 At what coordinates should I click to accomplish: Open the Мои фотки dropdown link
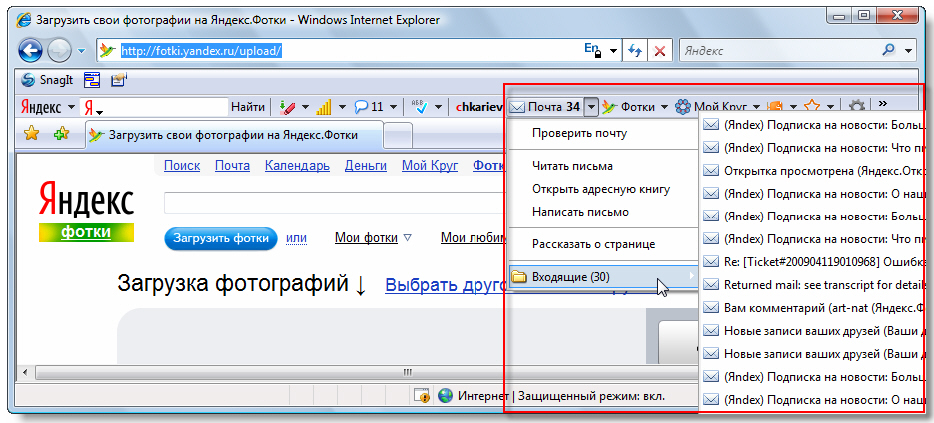373,238
